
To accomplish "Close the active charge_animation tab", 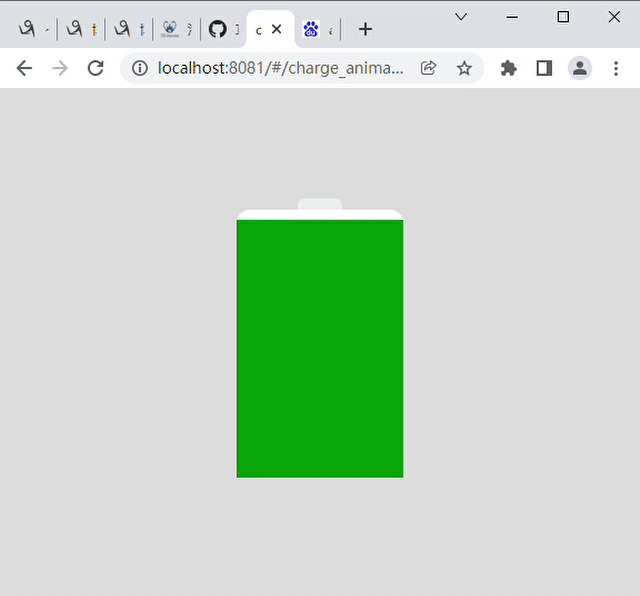I will [x=276, y=29].
